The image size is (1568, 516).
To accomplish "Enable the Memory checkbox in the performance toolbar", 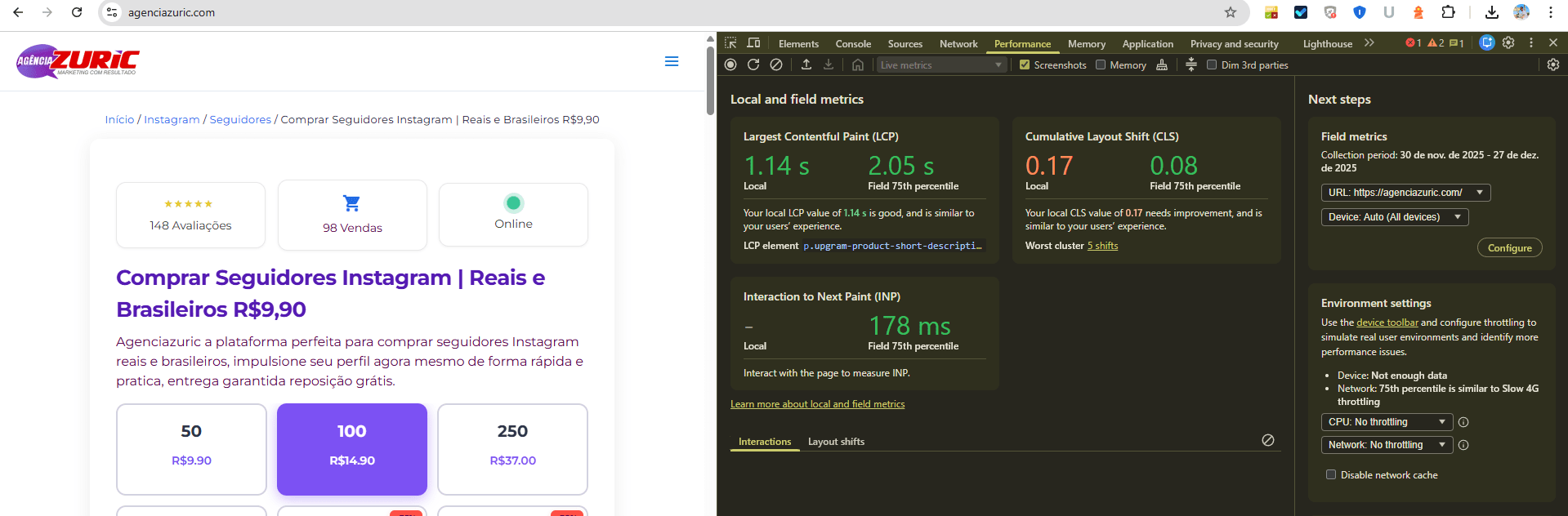I will (1101, 64).
